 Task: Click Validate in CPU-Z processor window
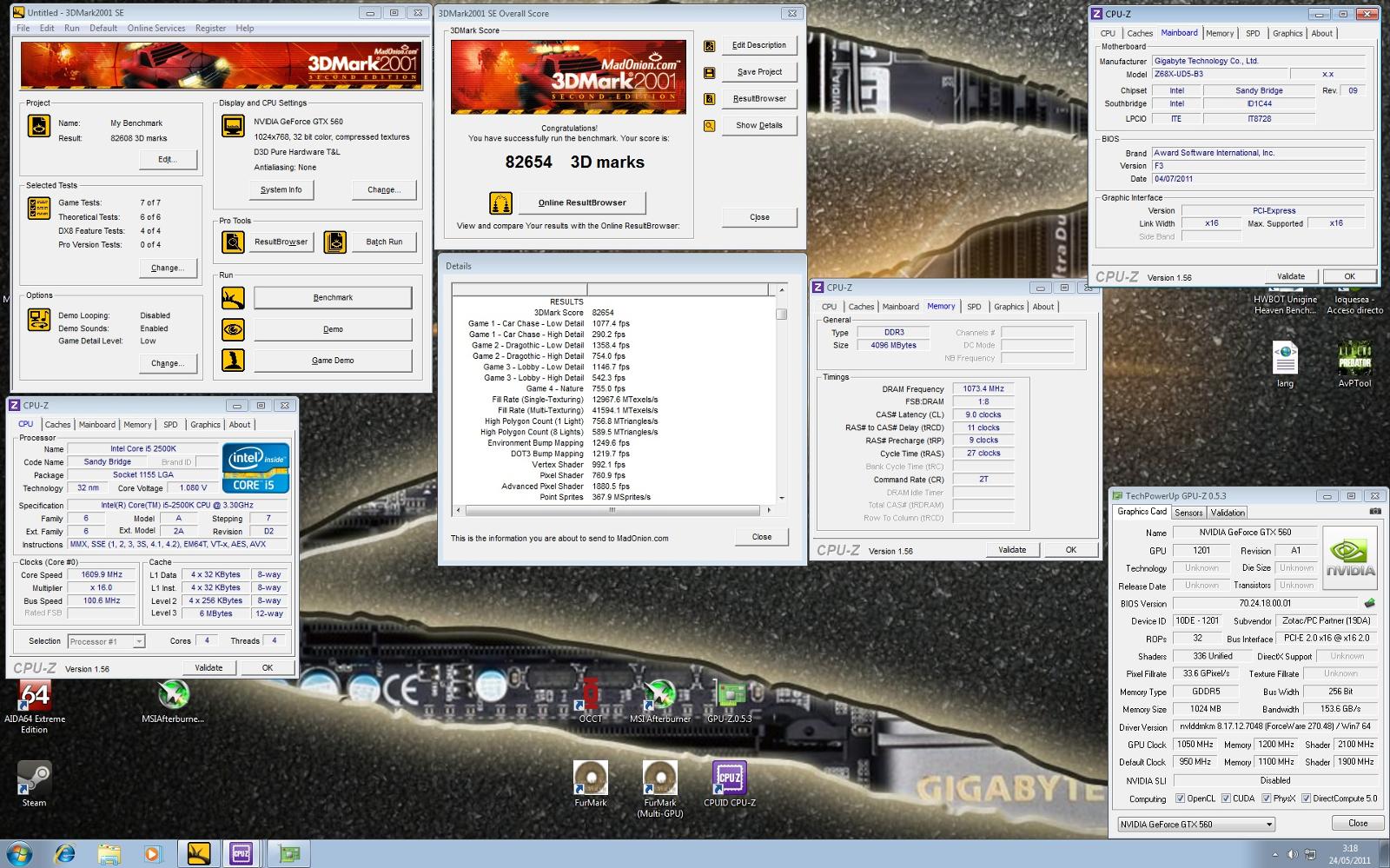tap(208, 668)
